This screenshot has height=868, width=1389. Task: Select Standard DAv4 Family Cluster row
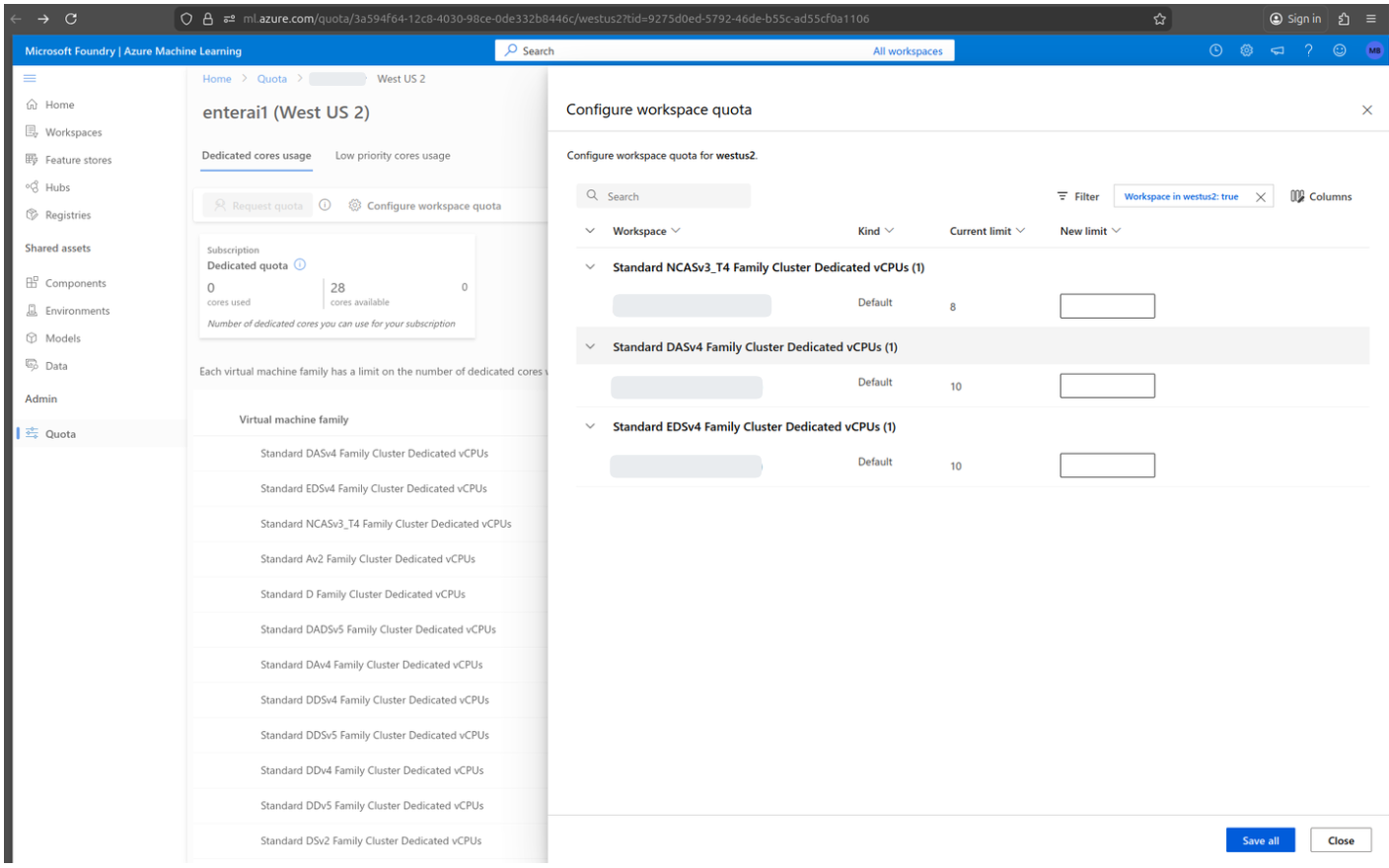368,665
